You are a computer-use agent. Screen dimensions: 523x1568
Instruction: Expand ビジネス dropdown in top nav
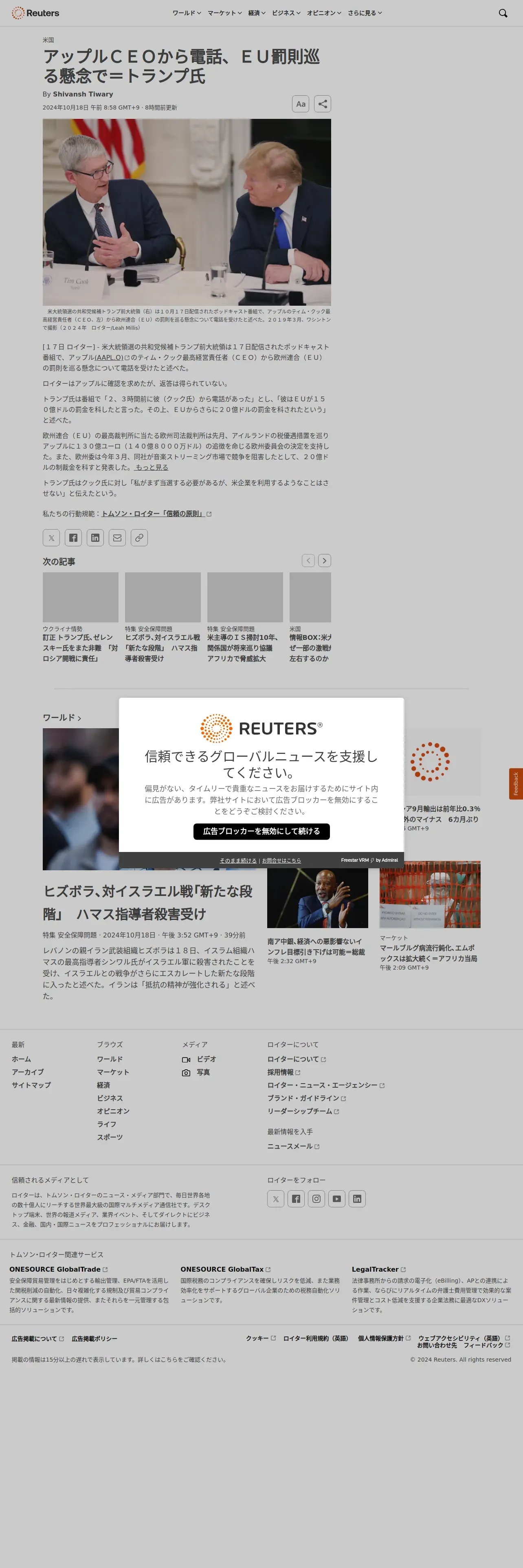coord(286,13)
